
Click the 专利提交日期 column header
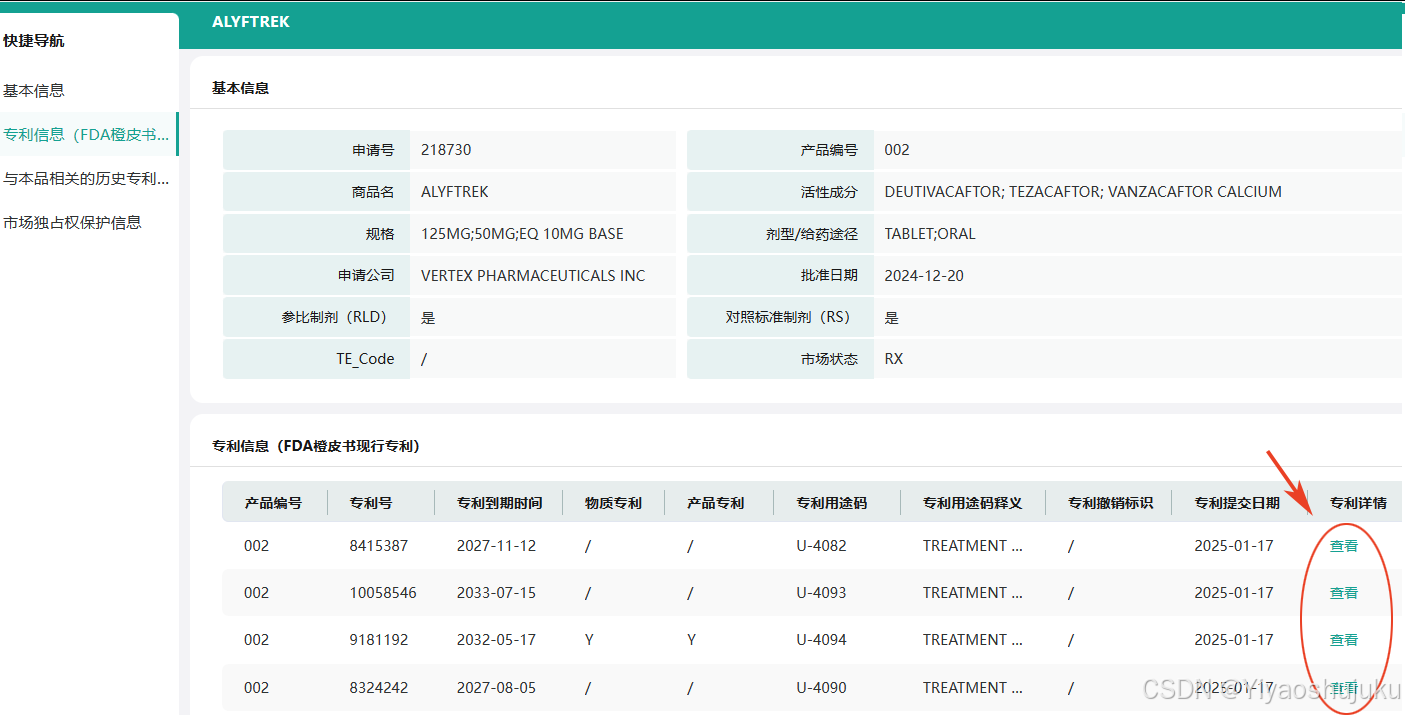pyautogui.click(x=1237, y=503)
